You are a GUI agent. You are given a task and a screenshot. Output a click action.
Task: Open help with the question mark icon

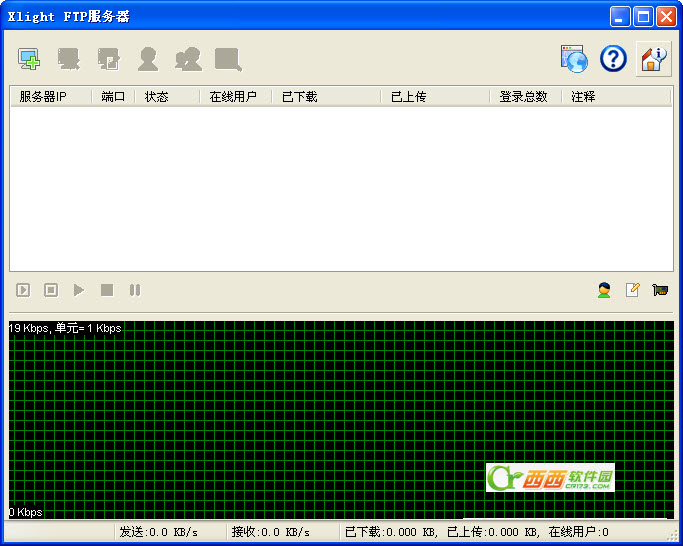coord(613,58)
